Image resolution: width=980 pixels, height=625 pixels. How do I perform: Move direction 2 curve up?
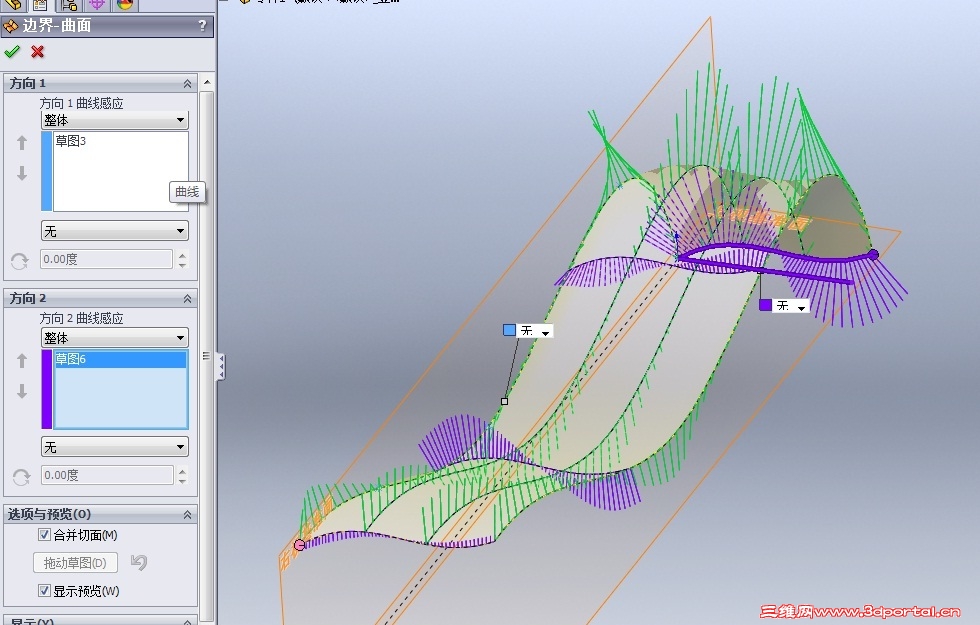[x=22, y=361]
